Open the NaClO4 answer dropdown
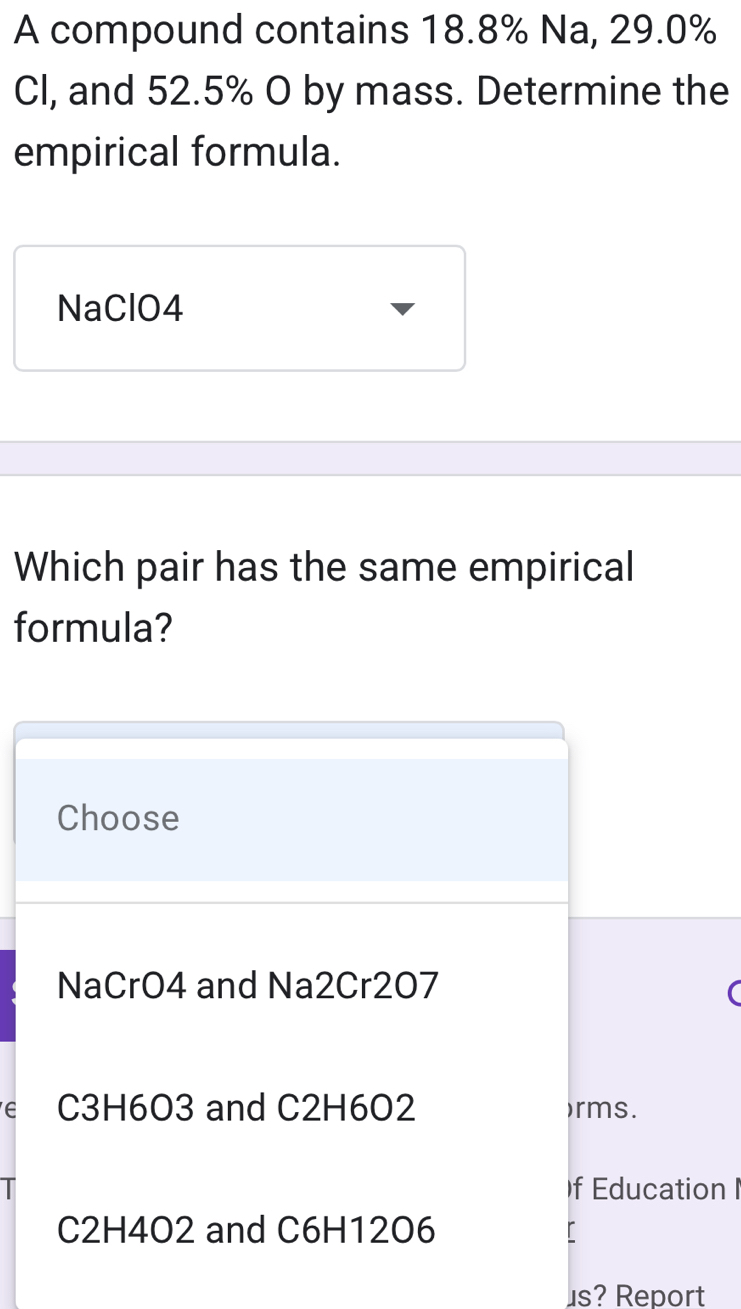Screen dimensions: 741x1309 [239, 308]
